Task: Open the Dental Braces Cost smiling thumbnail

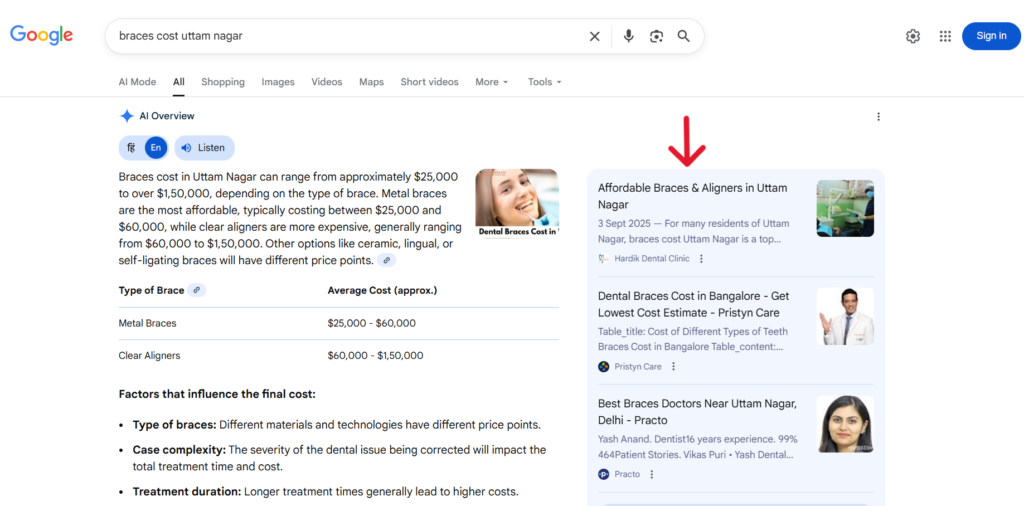Action: point(517,203)
